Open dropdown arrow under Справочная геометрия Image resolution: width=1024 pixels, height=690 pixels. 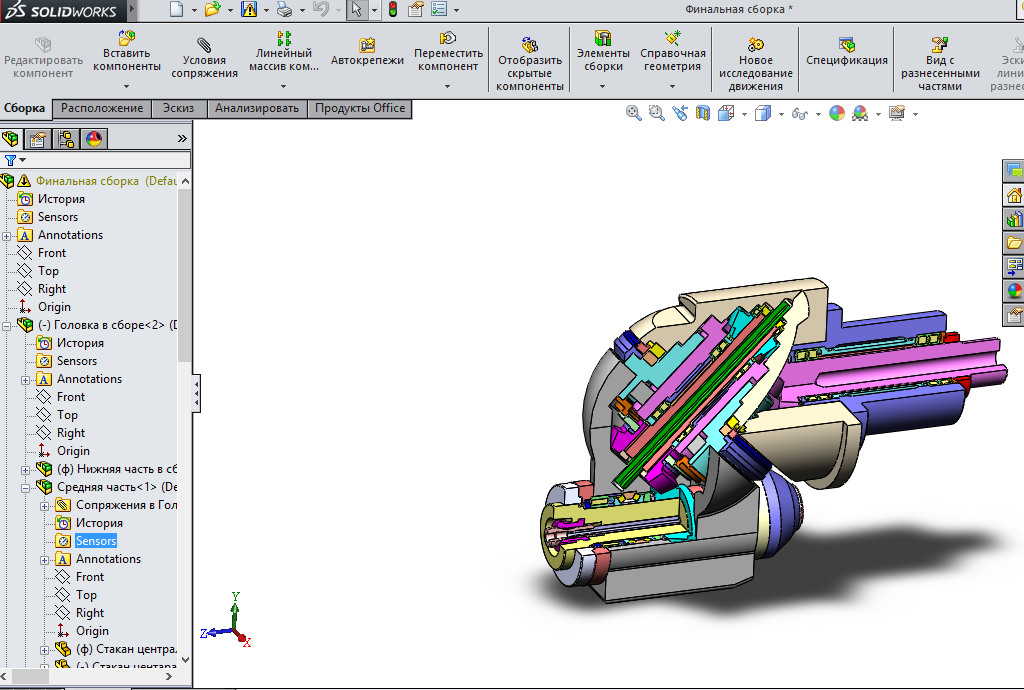click(672, 86)
